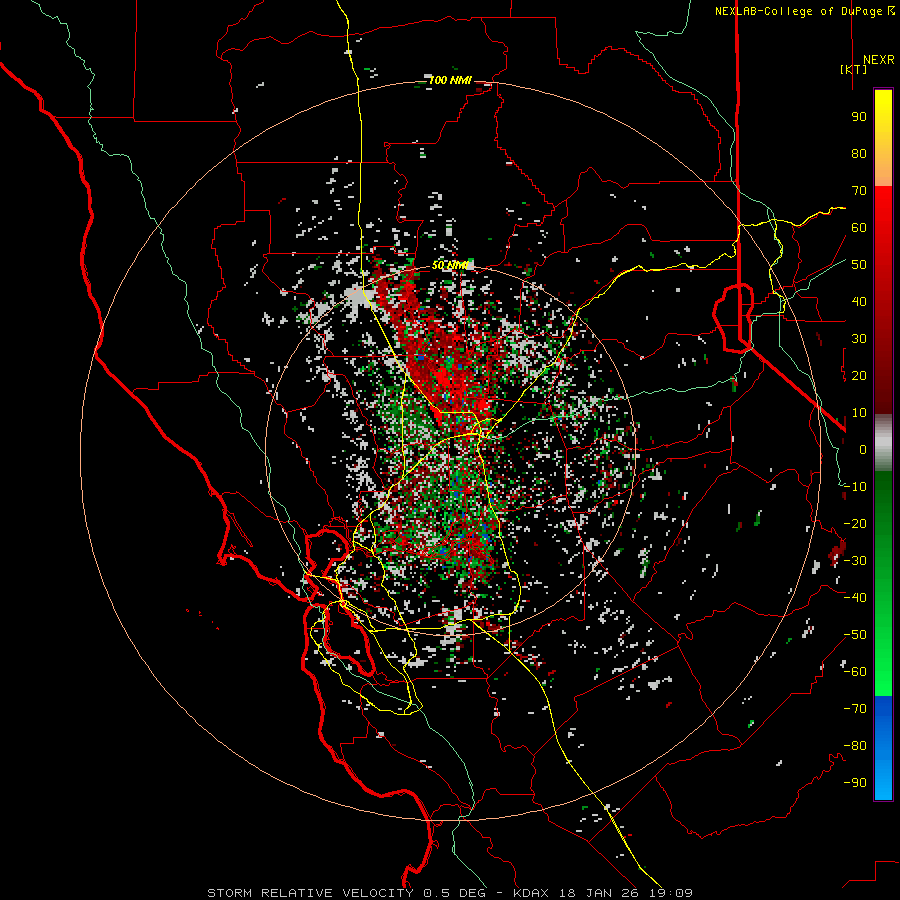Image resolution: width=900 pixels, height=900 pixels.
Task: Click the gray zero-velocity color bar segment
Action: [x=883, y=442]
